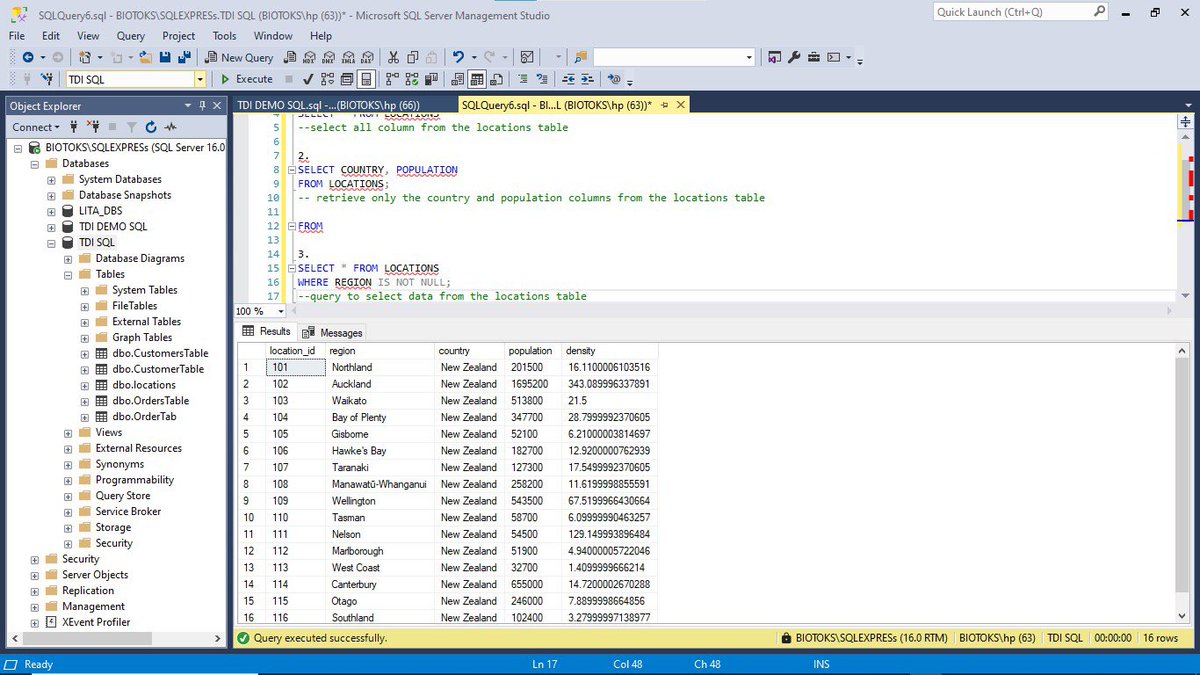Click the Cut scissors icon
The image size is (1200, 675).
click(394, 57)
